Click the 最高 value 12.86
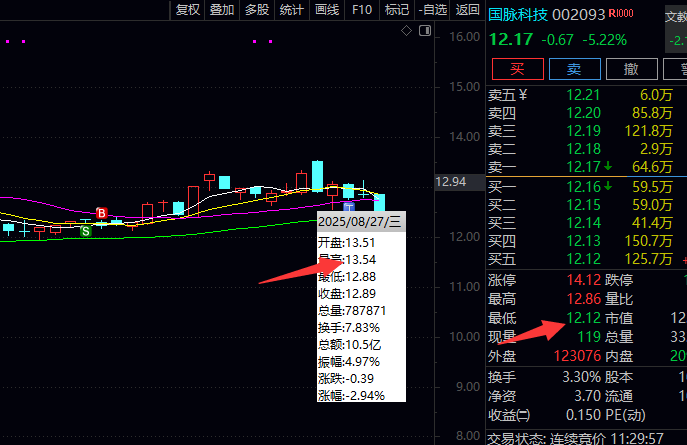The height and width of the screenshot is (445, 687). pos(584,299)
